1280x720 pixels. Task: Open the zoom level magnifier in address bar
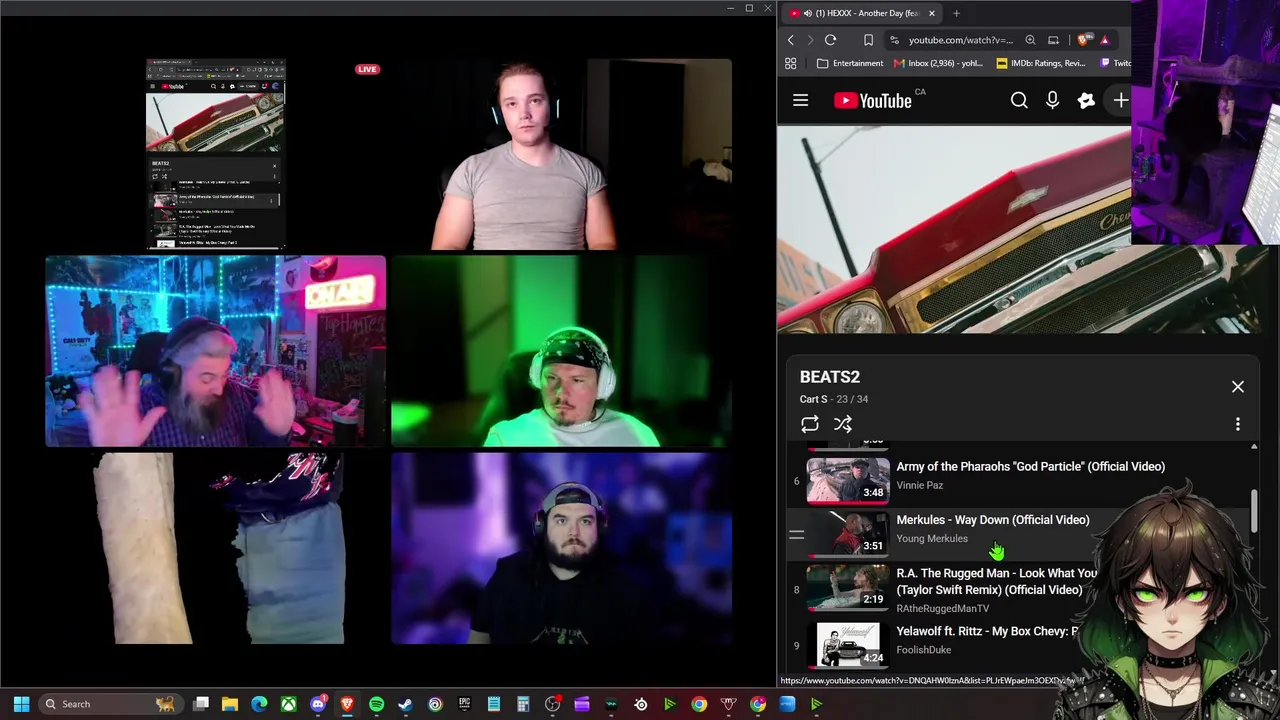[1030, 40]
